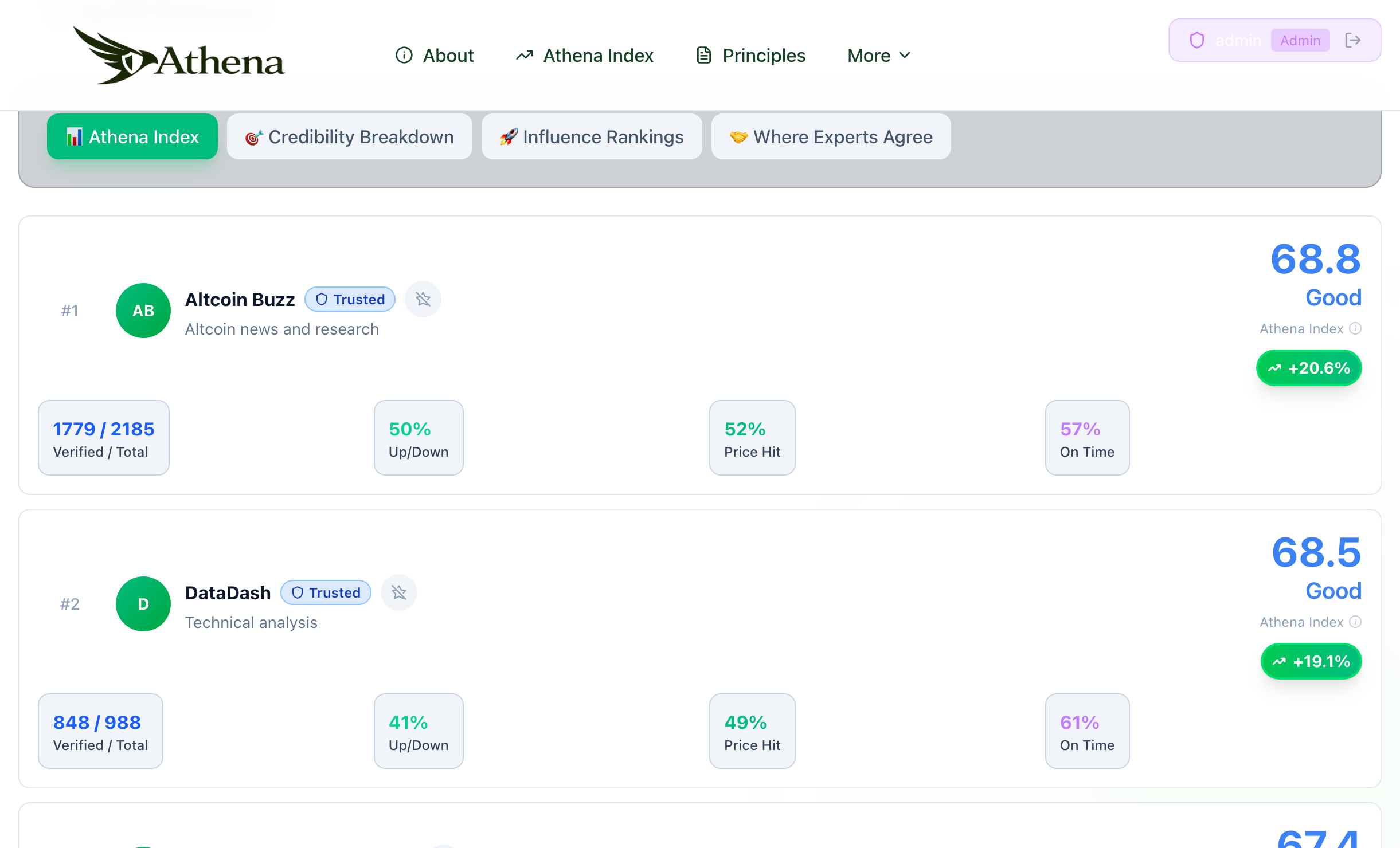Expand the More navigation dropdown
1400x848 pixels.
[x=869, y=56]
